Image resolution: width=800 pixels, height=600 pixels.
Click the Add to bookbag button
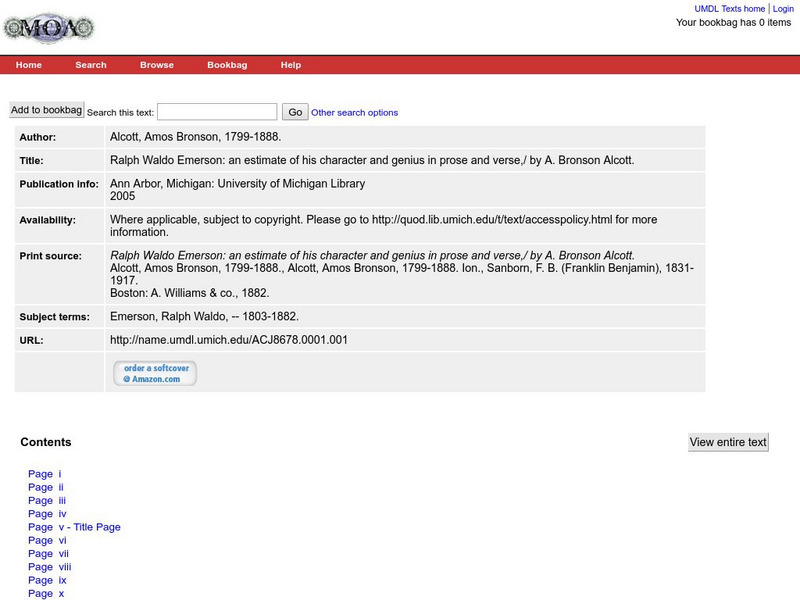pos(46,110)
